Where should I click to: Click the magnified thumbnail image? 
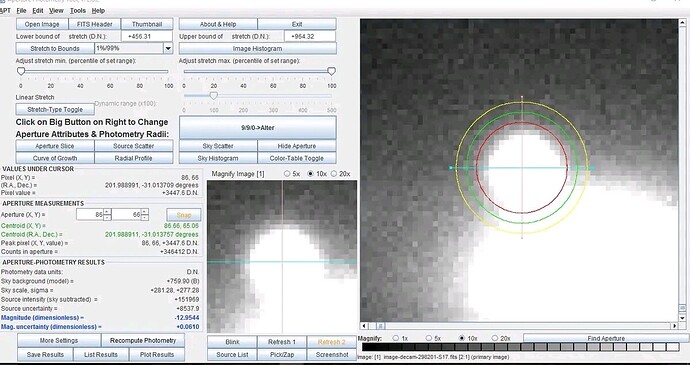pos(282,257)
